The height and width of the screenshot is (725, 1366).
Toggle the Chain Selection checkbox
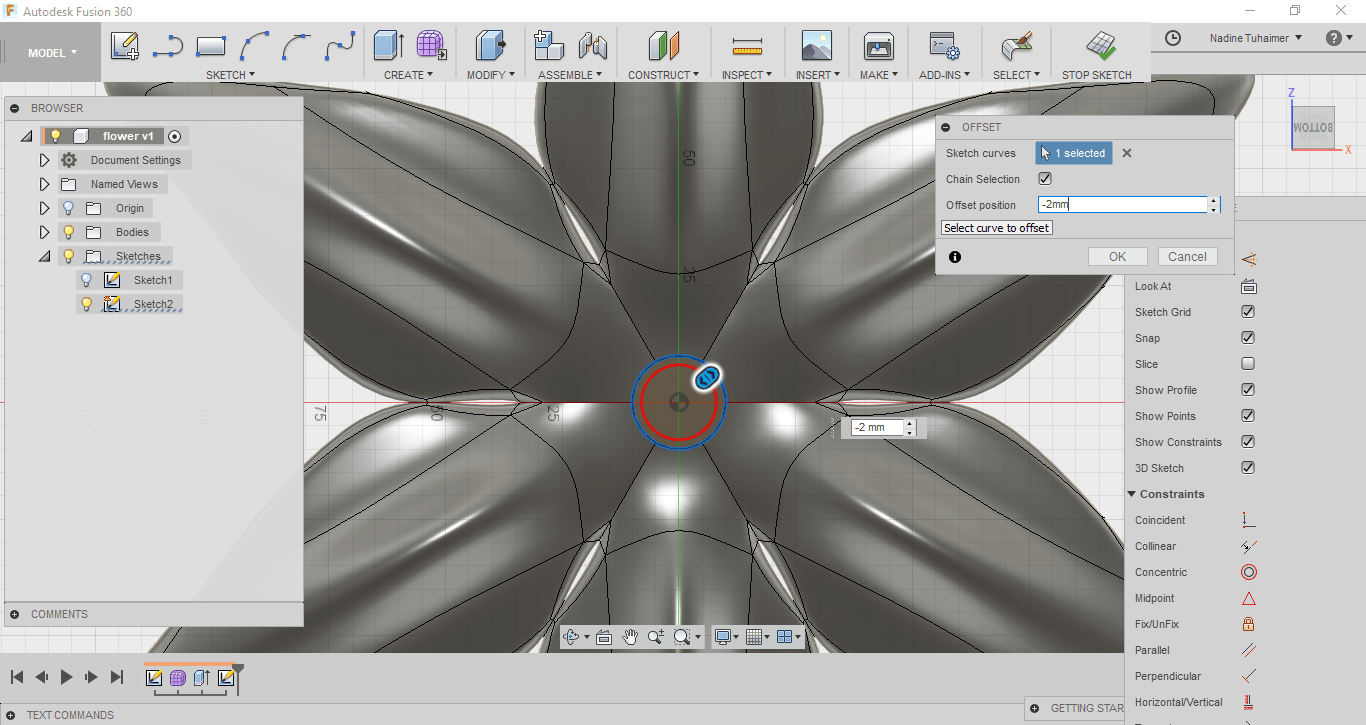1045,179
